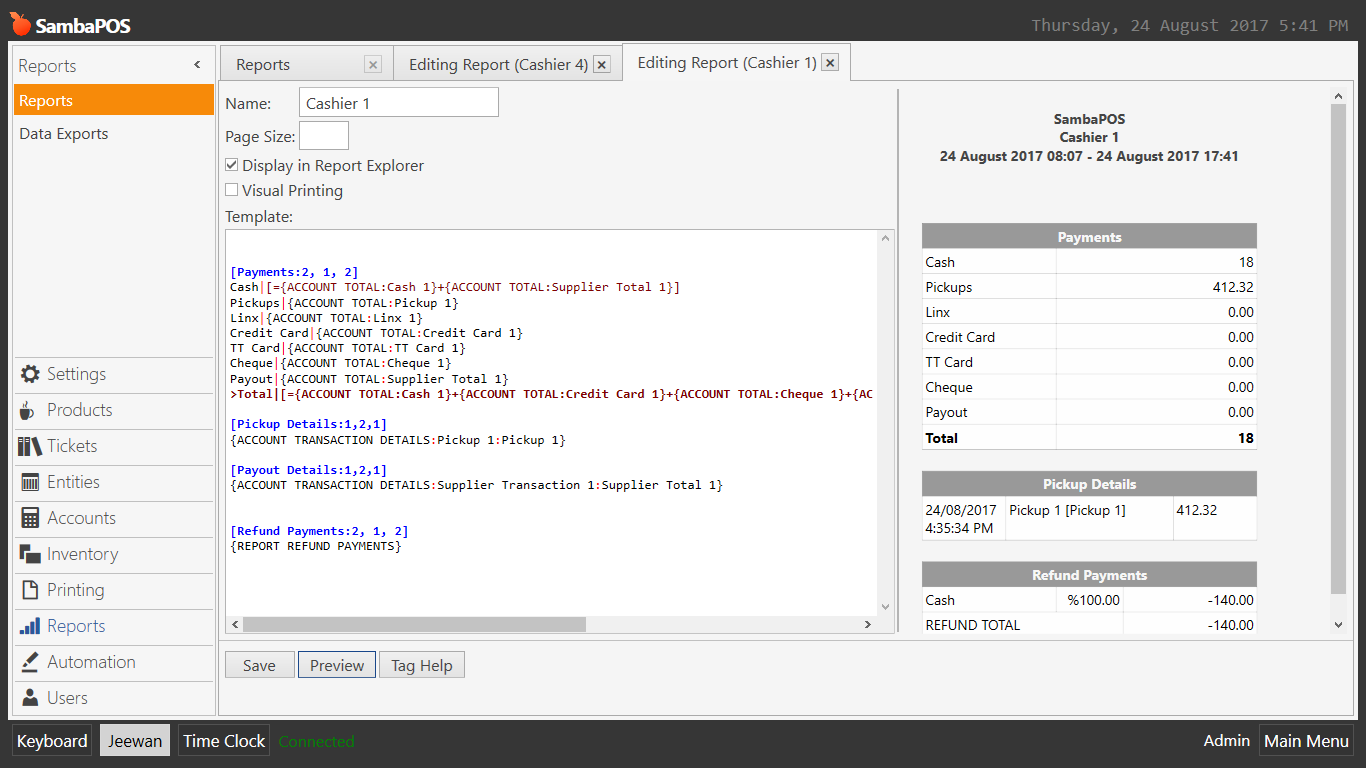Open Automation via its pencil icon
Screen dimensions: 1366x768
[x=30, y=662]
